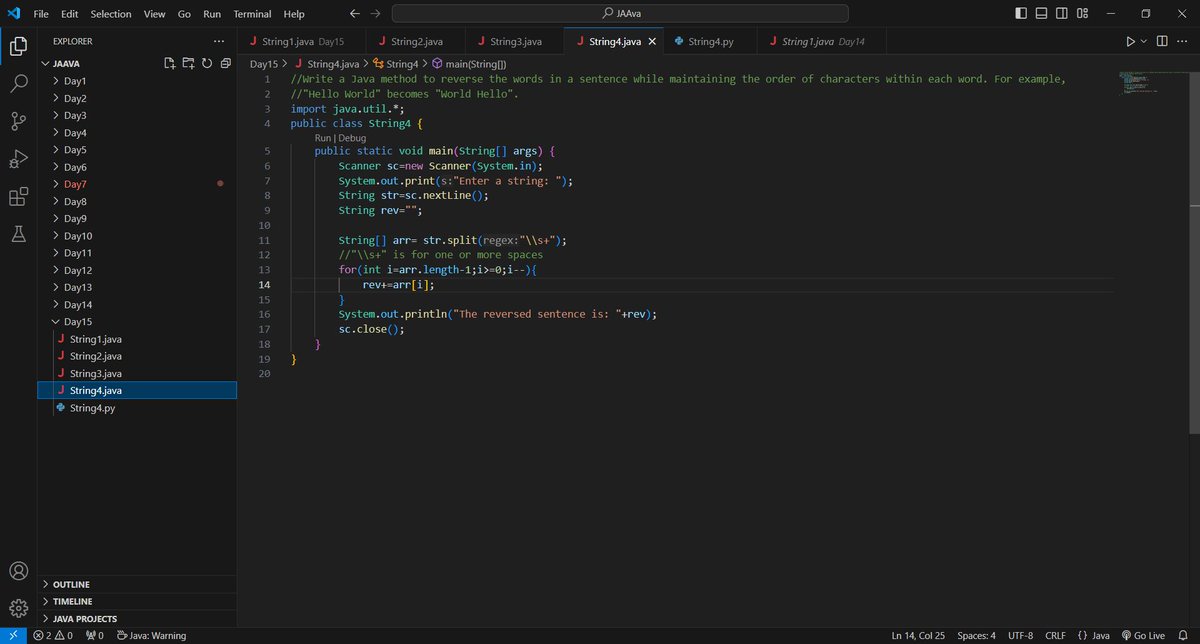Open the Search view in the activity bar

[x=18, y=84]
